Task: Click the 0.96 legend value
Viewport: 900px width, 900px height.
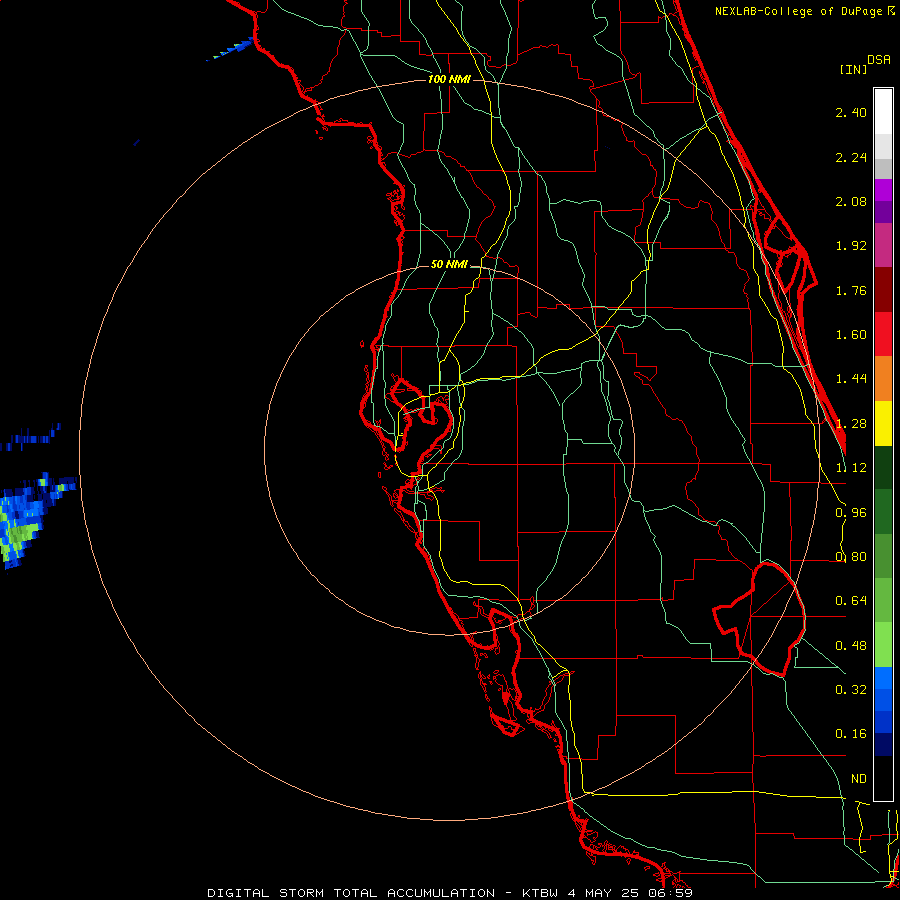Action: (851, 512)
